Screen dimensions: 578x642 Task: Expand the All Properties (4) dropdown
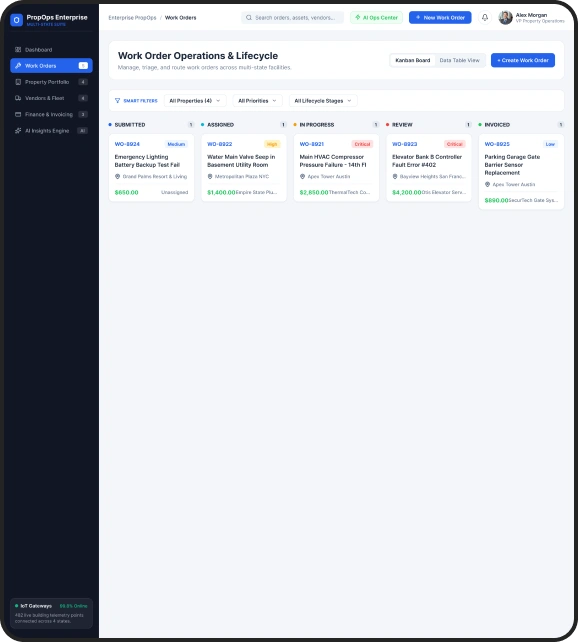[x=195, y=101]
